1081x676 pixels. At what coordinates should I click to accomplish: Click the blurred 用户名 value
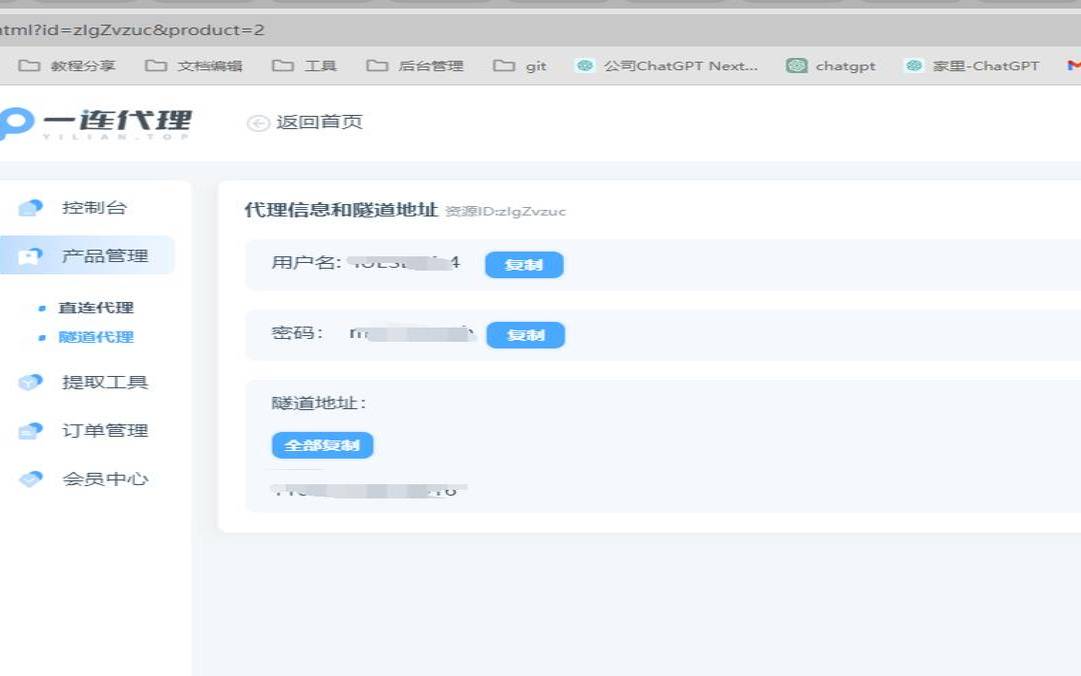[x=403, y=263]
